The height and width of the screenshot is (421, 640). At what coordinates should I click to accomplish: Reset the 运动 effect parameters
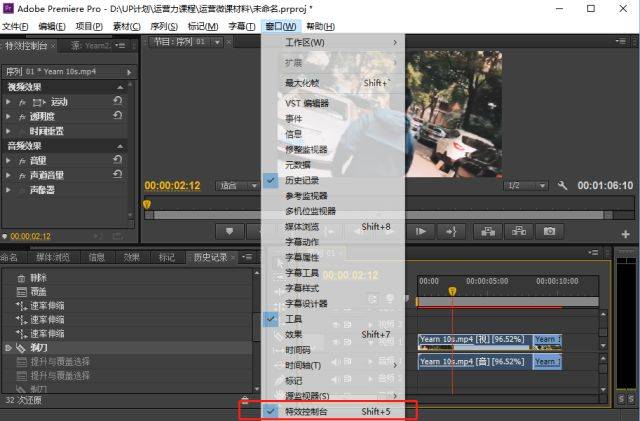click(x=118, y=101)
